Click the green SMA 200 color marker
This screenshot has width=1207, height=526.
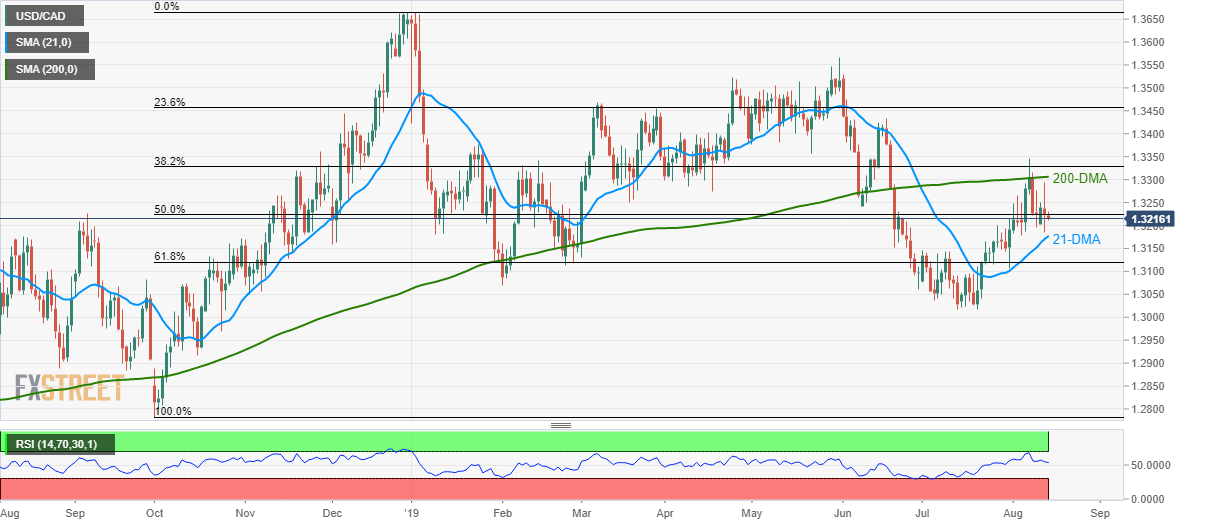click(x=9, y=69)
